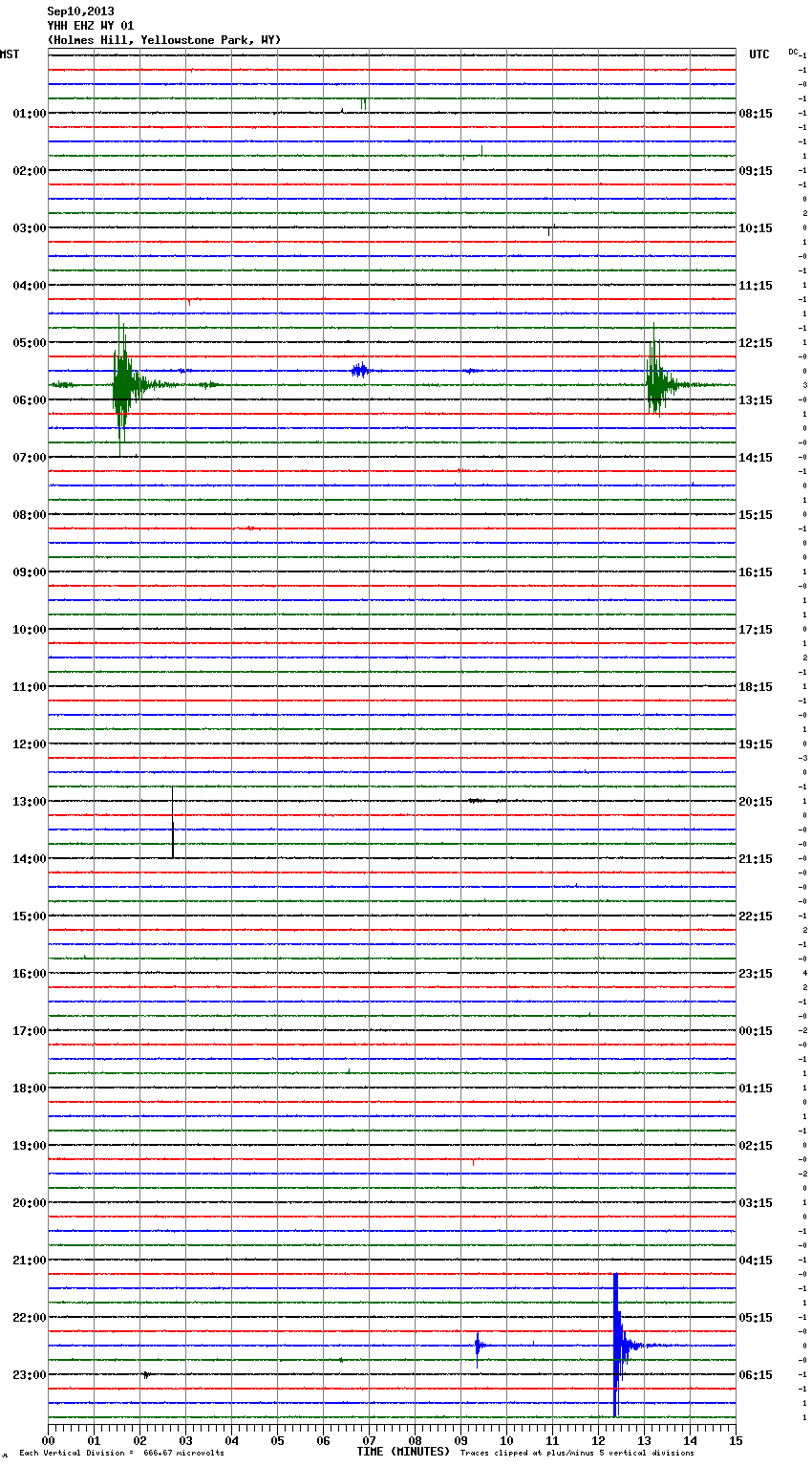Click the small blue wave packet near minute 7
812x1466 pixels.
pos(359,371)
